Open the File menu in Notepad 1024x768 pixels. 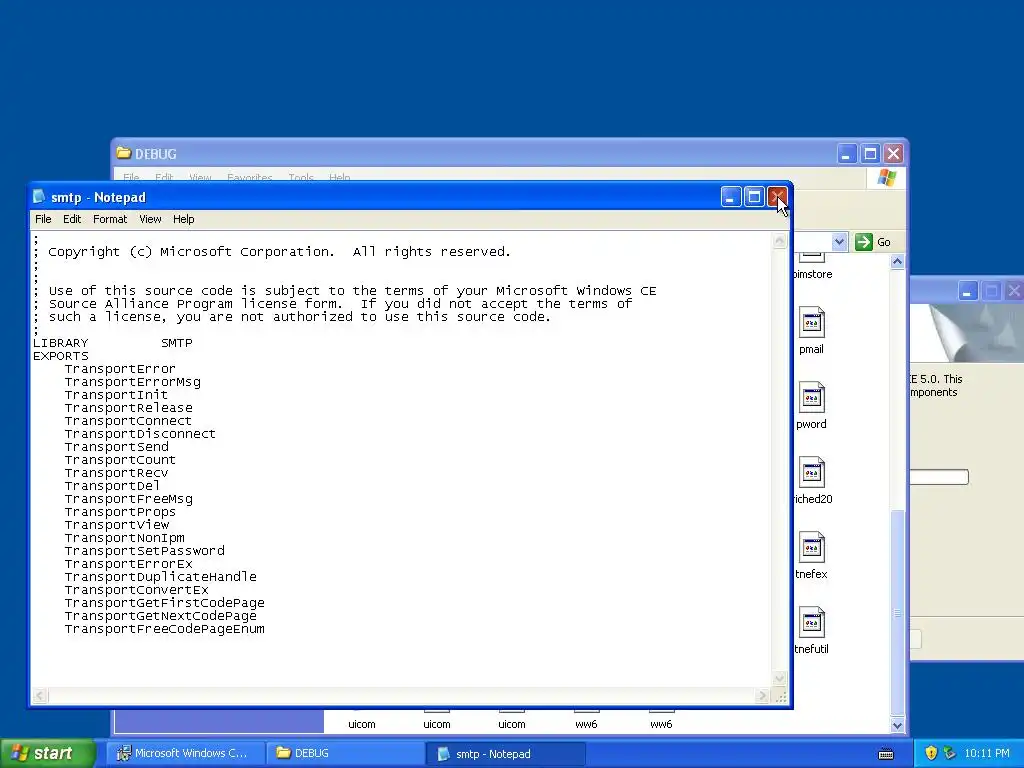point(43,219)
